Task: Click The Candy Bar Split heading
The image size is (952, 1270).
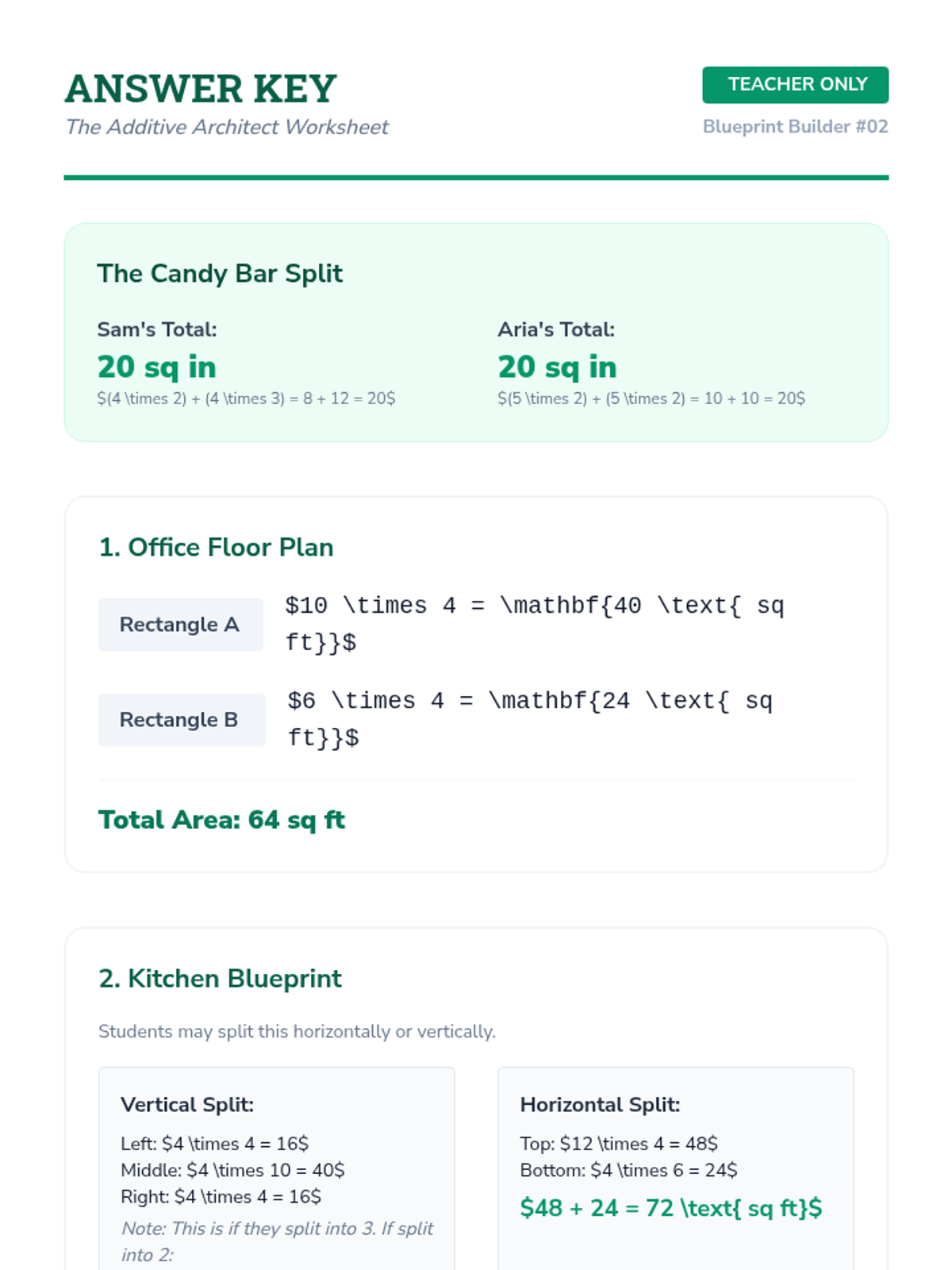Action: pos(220,274)
